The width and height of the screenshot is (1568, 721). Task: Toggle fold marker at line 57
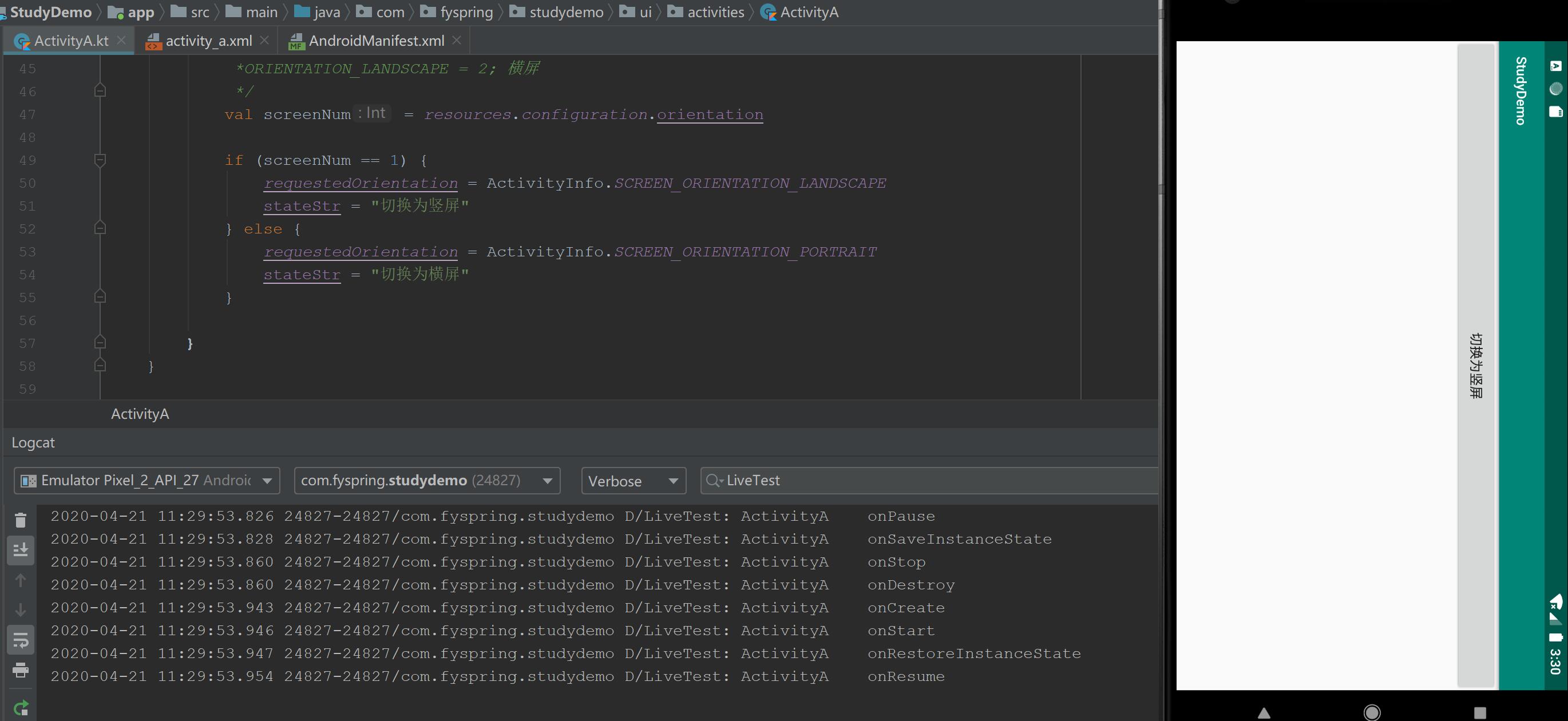coord(101,342)
